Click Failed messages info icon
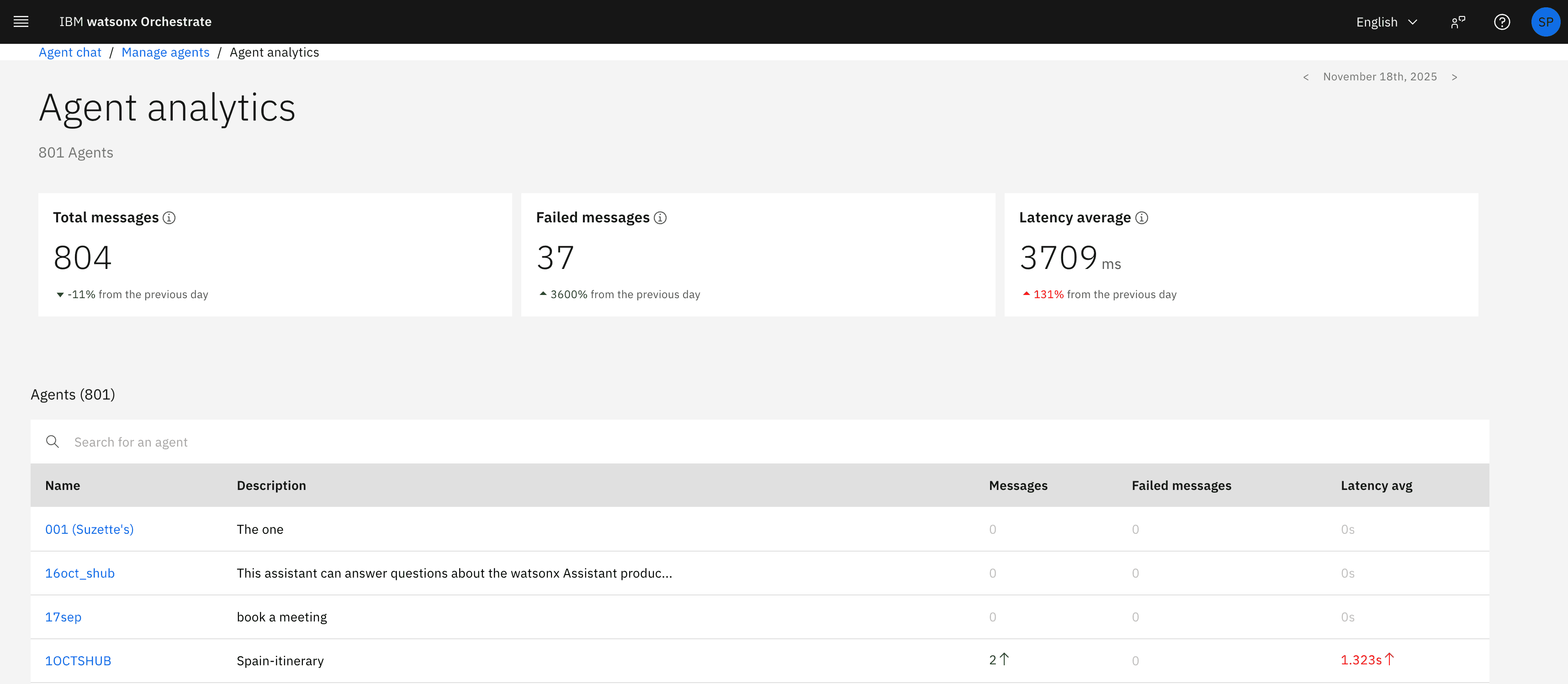1568x684 pixels. 660,218
